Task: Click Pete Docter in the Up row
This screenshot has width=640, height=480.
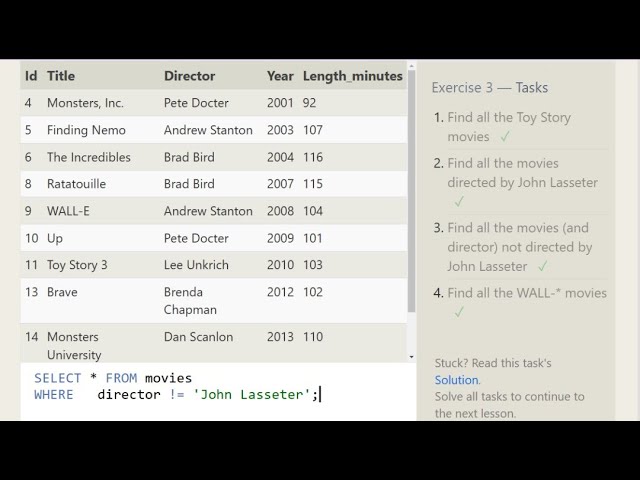Action: [196, 238]
